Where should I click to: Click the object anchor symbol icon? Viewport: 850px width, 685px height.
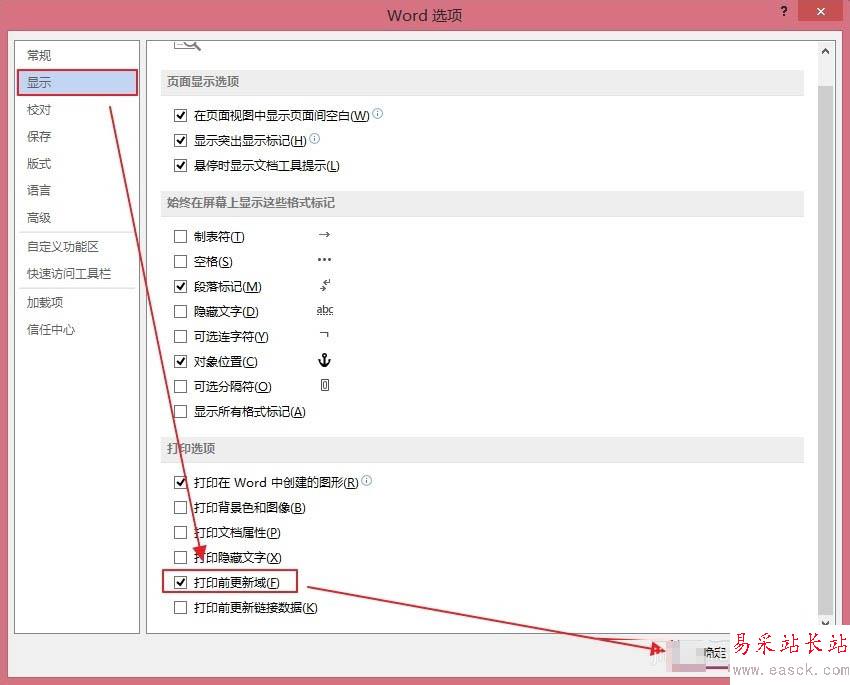pyautogui.click(x=324, y=360)
